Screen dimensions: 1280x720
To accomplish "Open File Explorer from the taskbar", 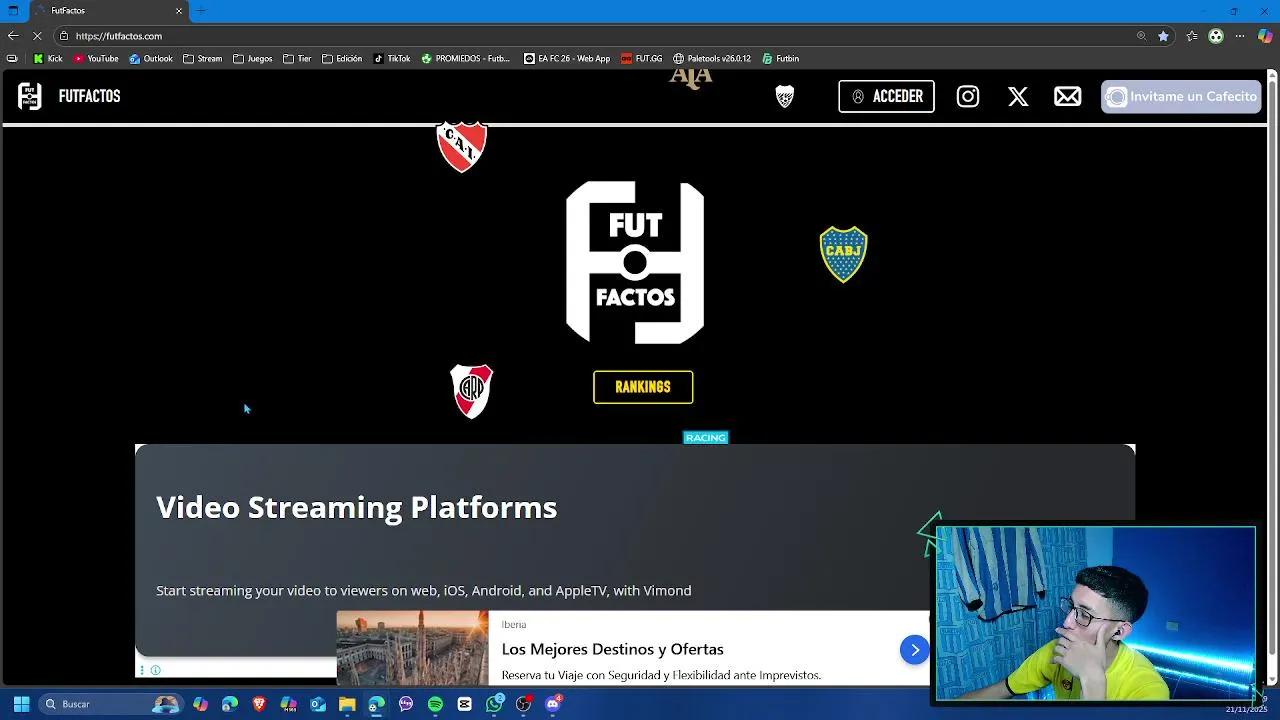I will tap(347, 704).
